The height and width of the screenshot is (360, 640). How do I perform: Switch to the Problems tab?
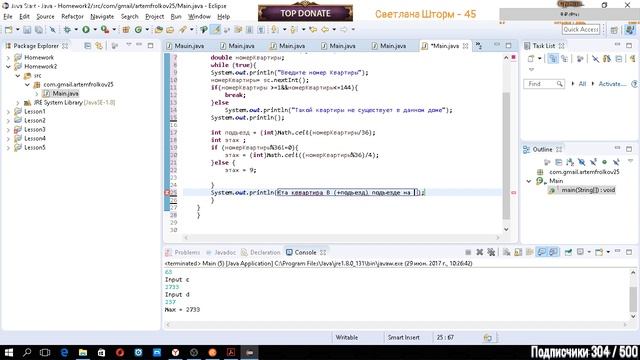(x=183, y=253)
